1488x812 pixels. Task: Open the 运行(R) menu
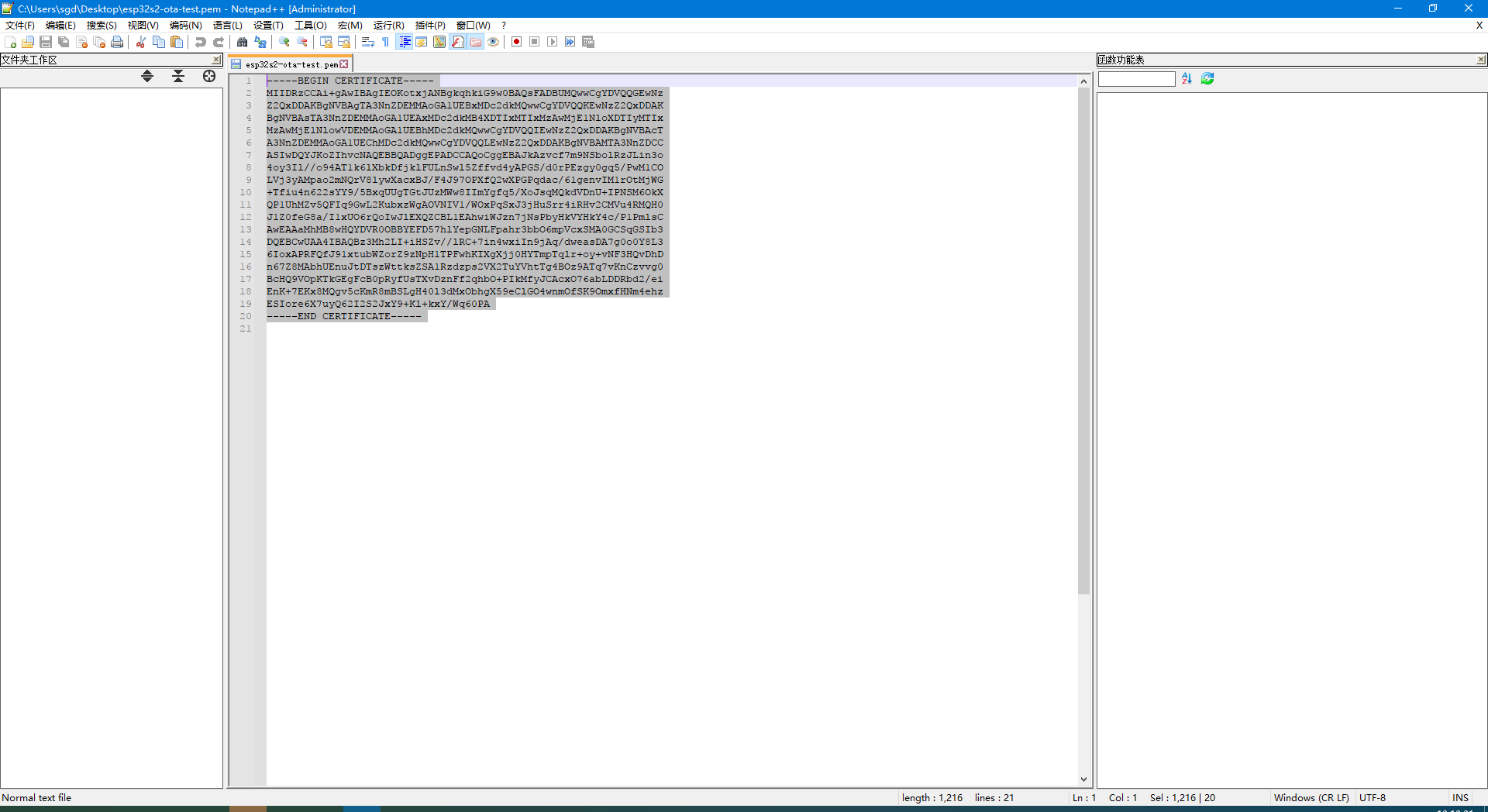[389, 26]
